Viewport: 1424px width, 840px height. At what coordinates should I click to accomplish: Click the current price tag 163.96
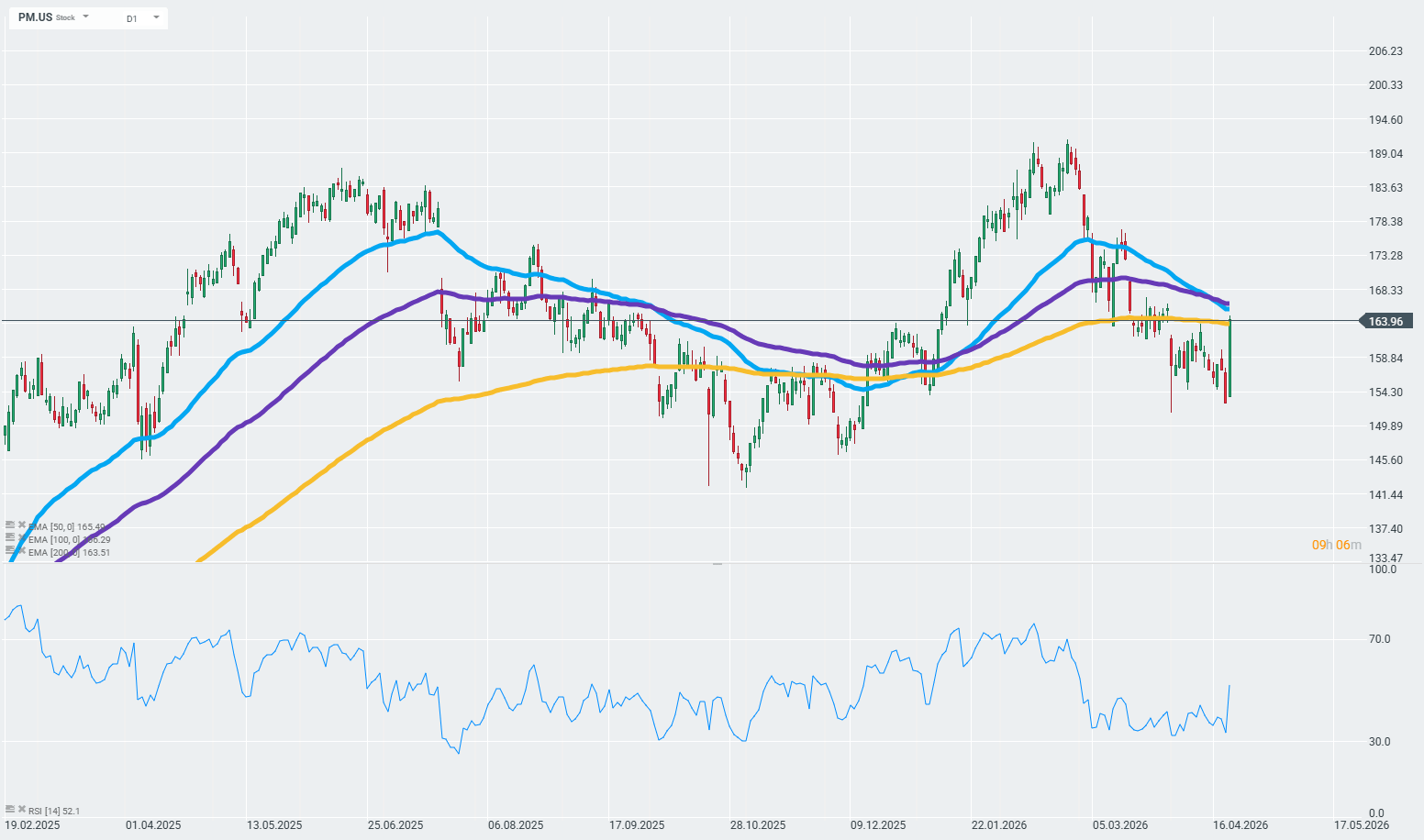1385,321
